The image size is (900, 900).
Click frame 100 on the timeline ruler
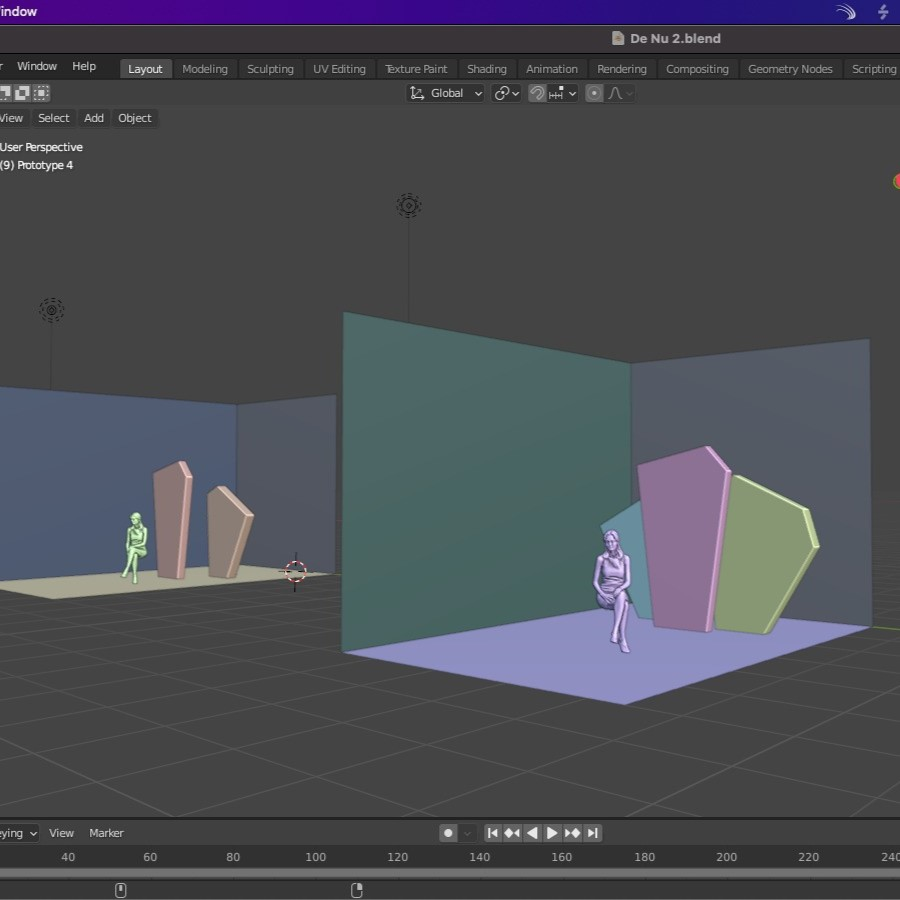[316, 857]
